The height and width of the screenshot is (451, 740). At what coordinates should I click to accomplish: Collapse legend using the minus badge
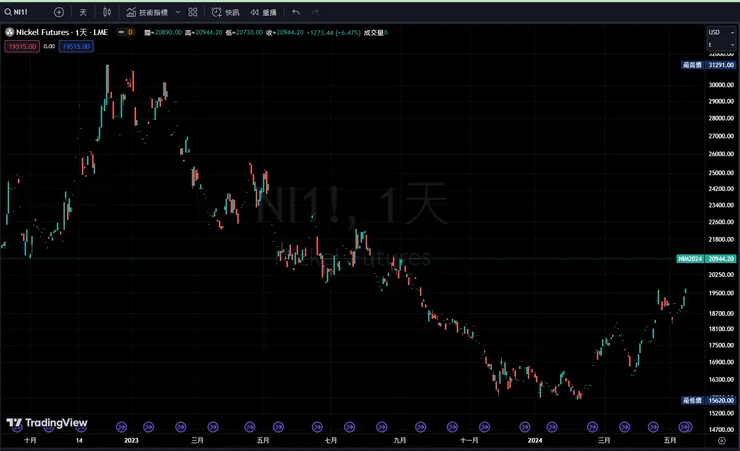coord(121,32)
